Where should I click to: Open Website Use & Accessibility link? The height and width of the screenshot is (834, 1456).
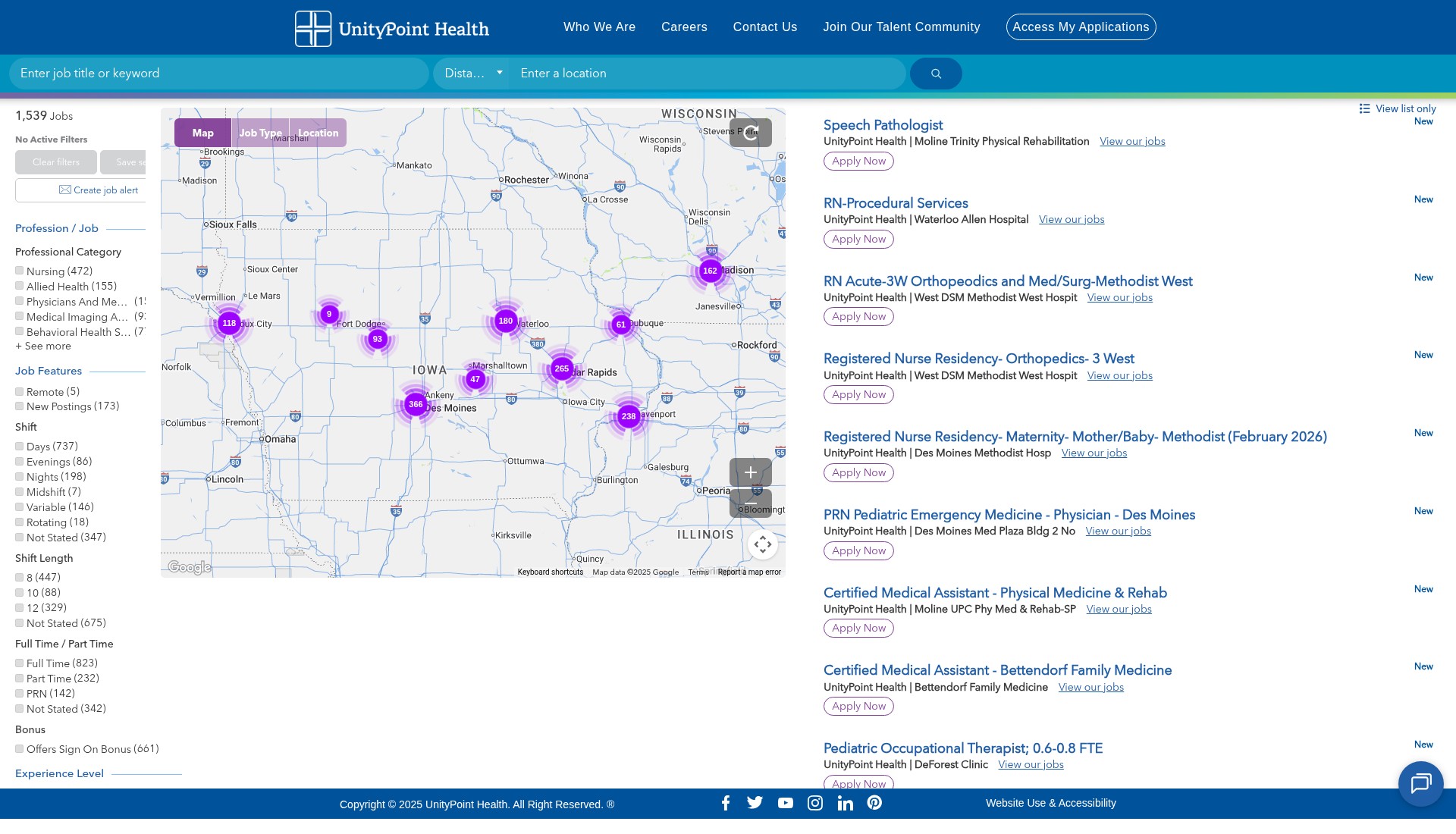pyautogui.click(x=1051, y=803)
